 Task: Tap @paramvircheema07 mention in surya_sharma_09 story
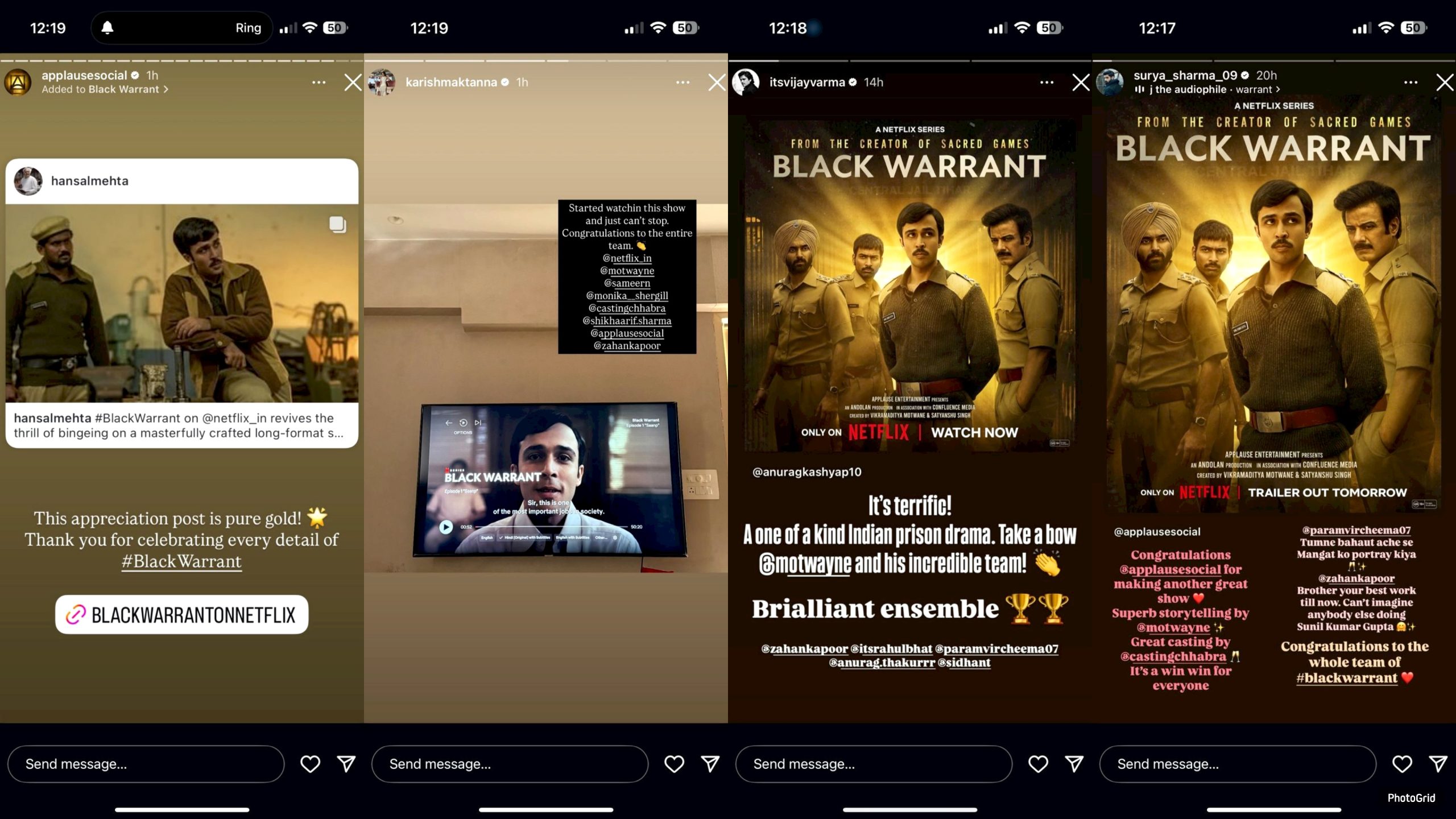(x=1356, y=530)
